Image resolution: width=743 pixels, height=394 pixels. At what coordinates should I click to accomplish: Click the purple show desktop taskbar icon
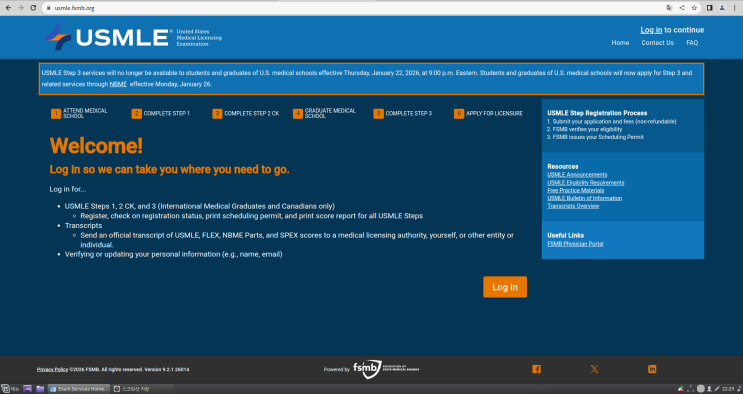click(27, 389)
